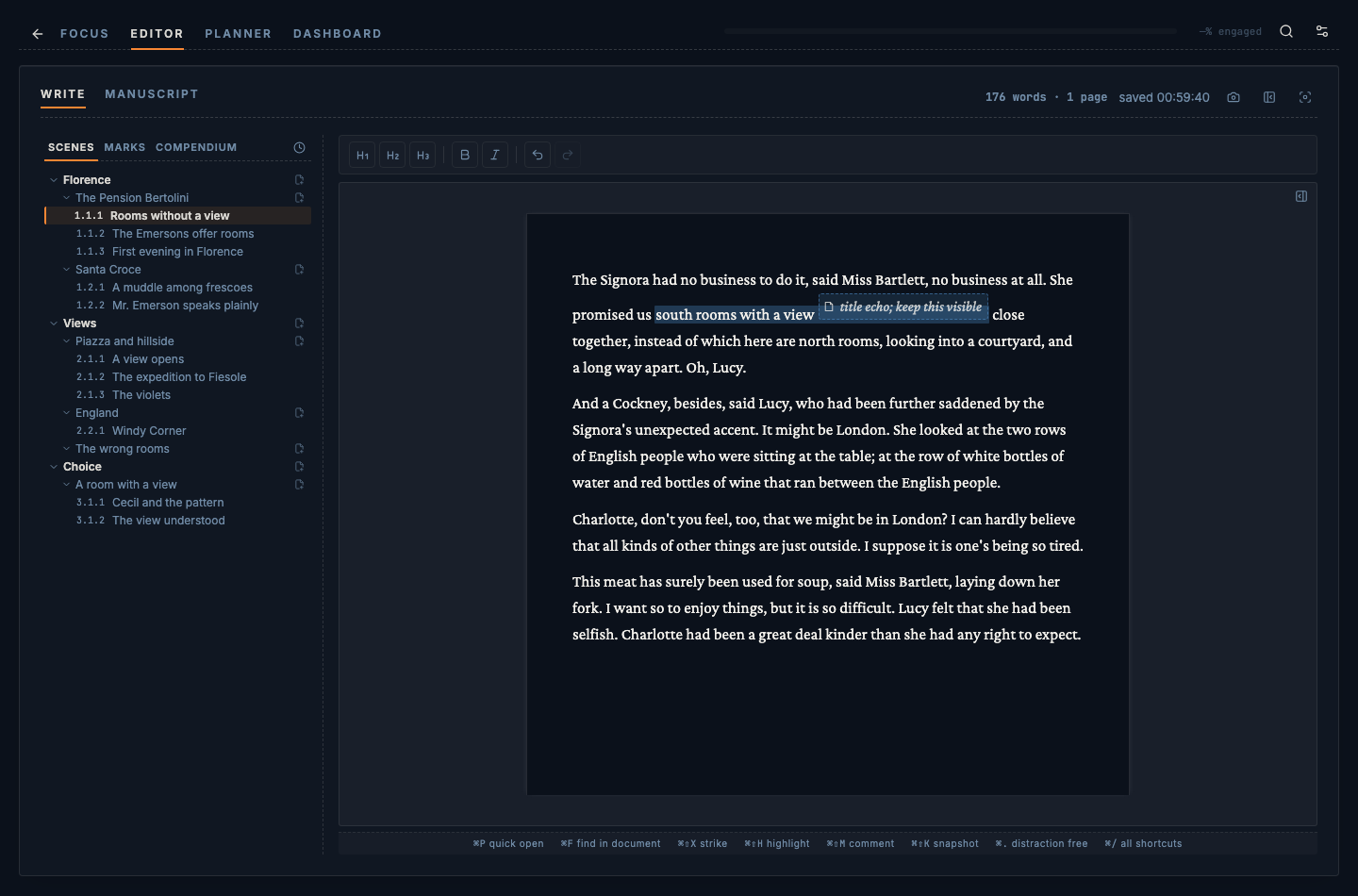Open the search icon in top bar
1358x896 pixels.
click(x=1286, y=31)
